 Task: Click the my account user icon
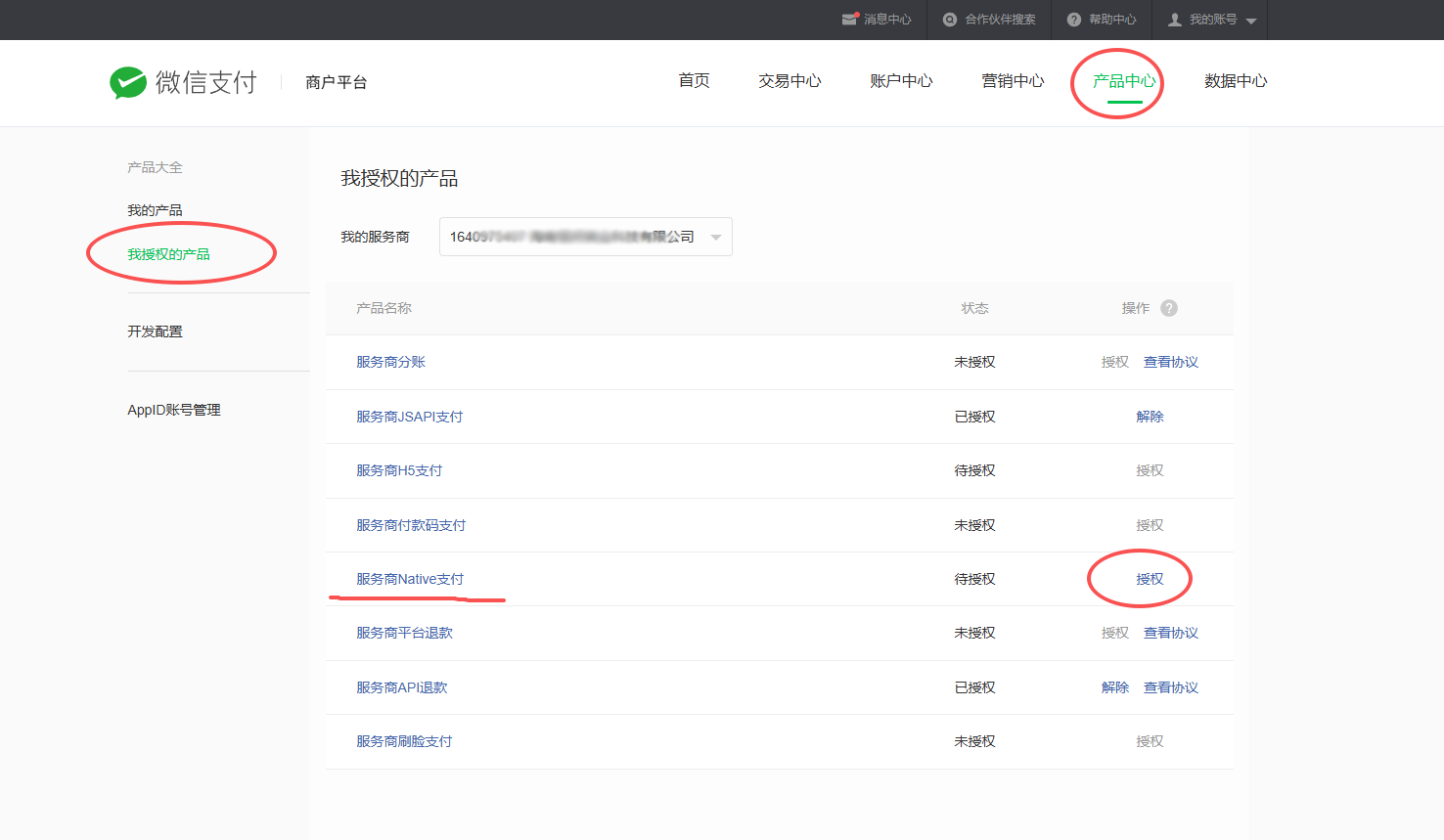pyautogui.click(x=1175, y=20)
